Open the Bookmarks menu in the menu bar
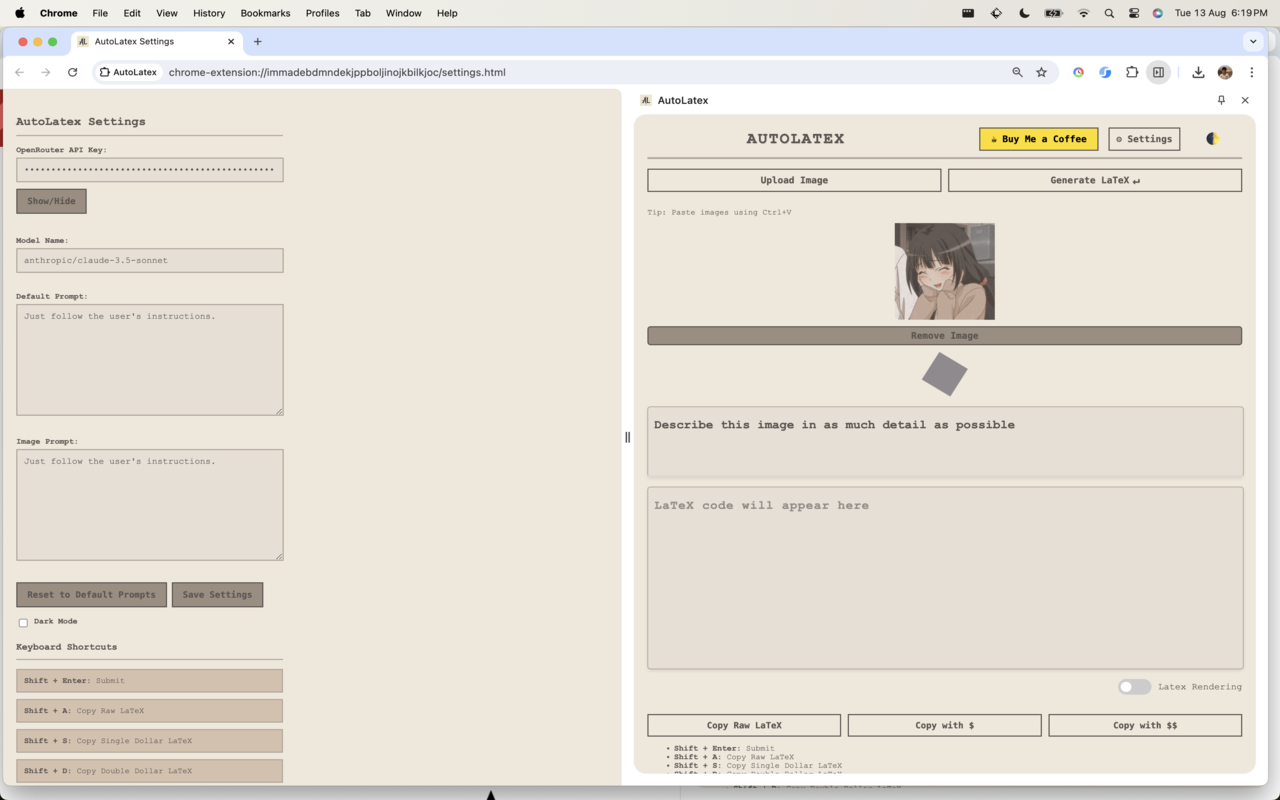Viewport: 1280px width, 800px height. [265, 13]
